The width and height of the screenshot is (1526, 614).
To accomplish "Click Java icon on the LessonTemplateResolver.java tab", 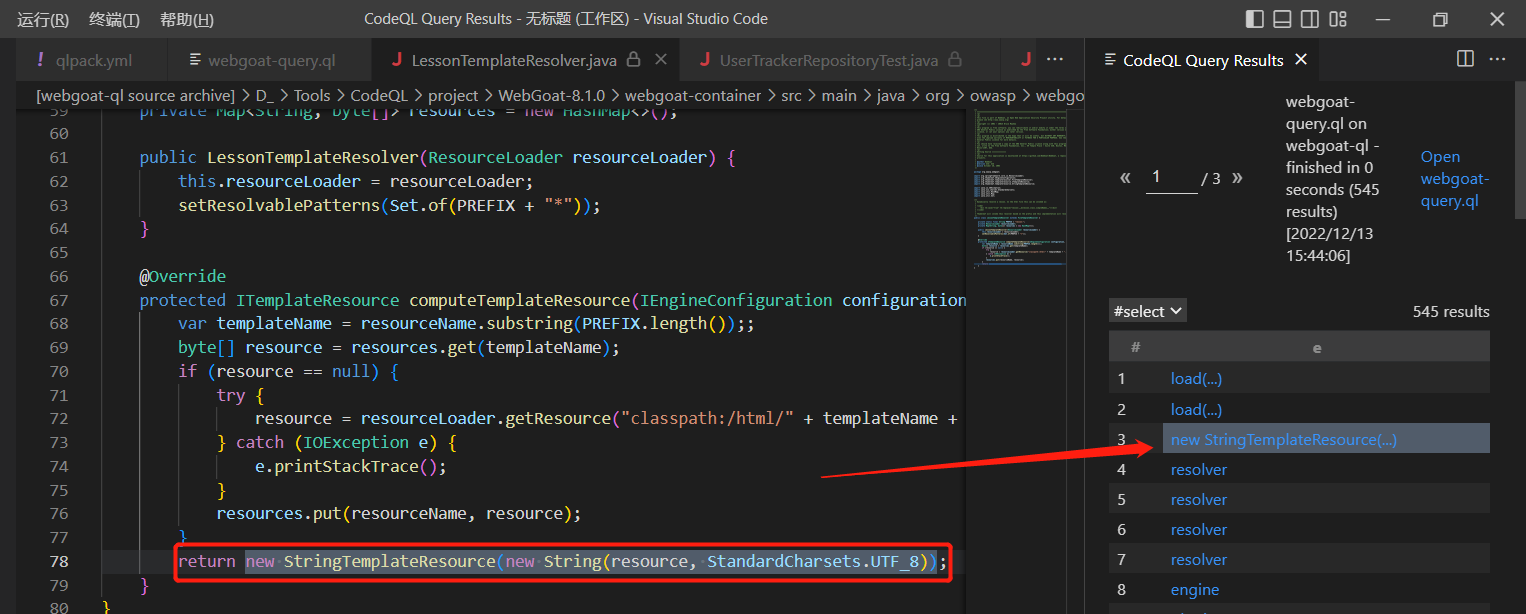I will tap(398, 60).
